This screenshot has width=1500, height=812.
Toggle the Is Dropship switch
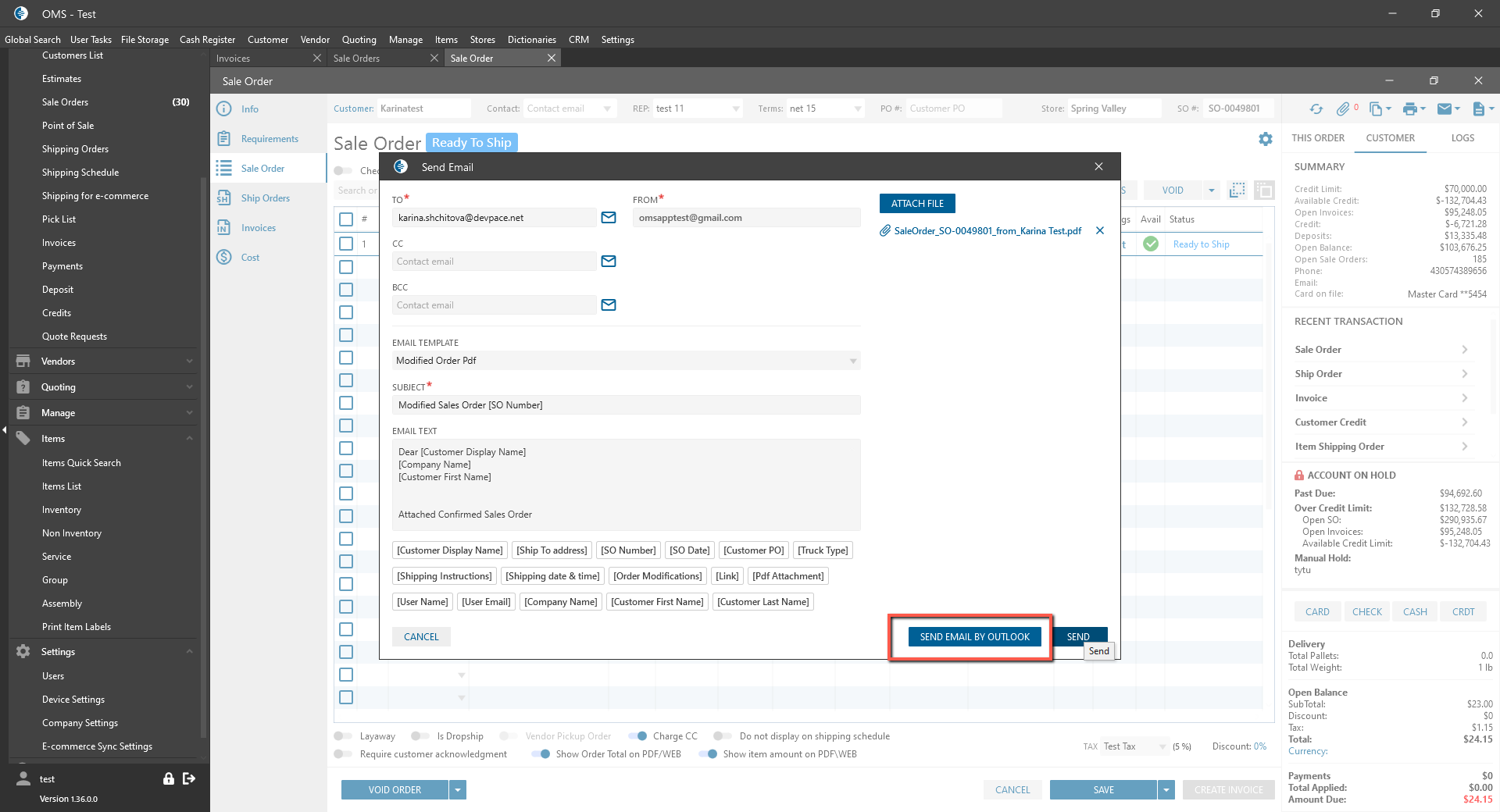click(420, 736)
